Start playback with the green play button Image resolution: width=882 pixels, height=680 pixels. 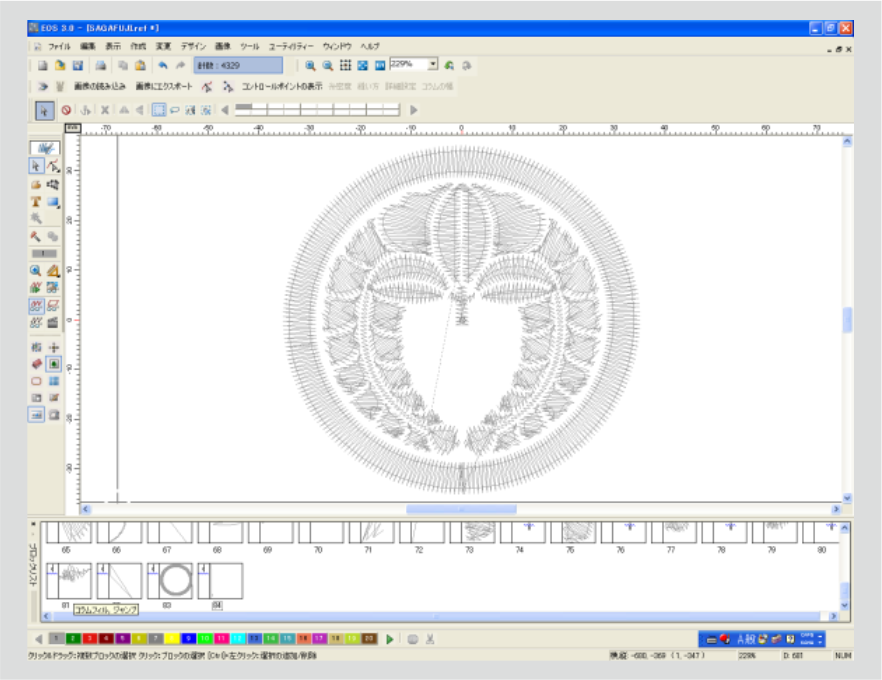click(390, 639)
